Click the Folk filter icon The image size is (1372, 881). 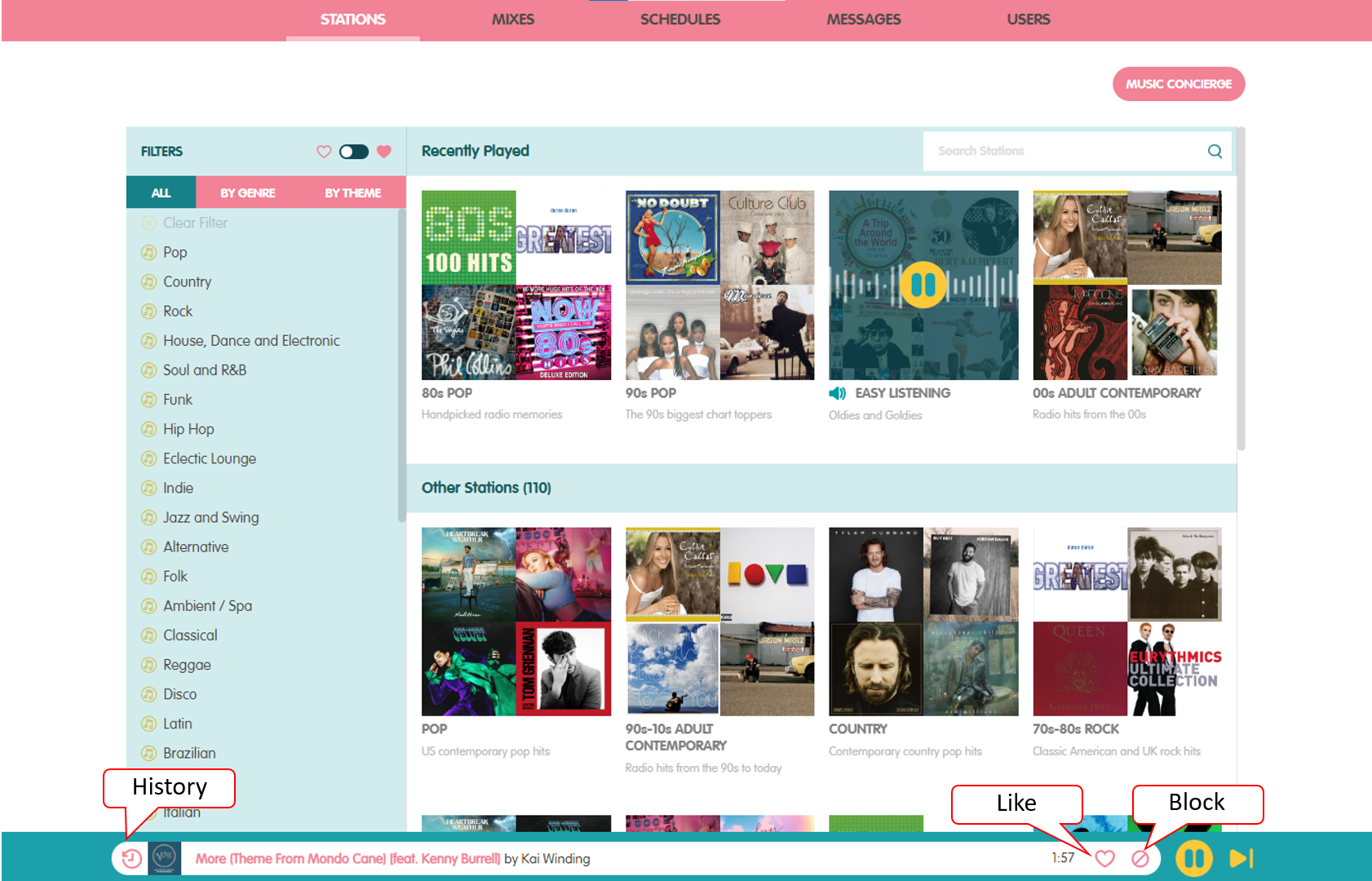(x=148, y=577)
